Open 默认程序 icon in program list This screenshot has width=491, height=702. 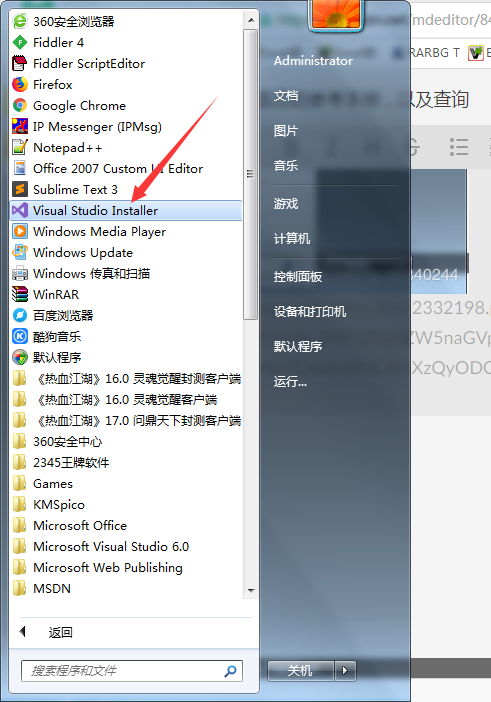(x=20, y=357)
